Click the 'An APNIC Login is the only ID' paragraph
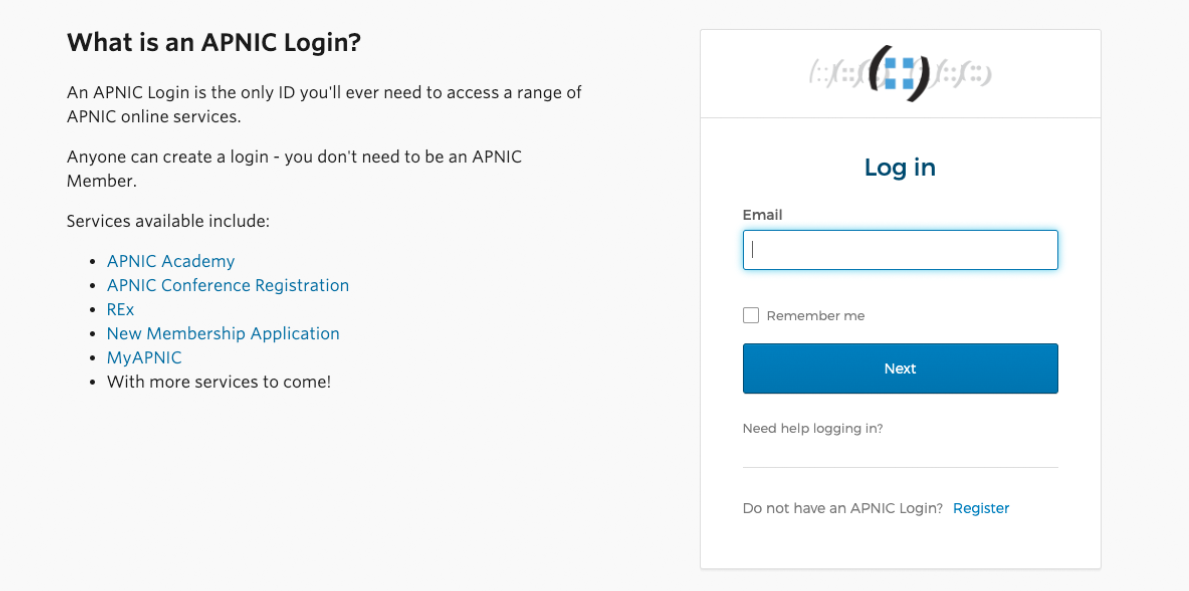The width and height of the screenshot is (1189, 591). [x=324, y=104]
